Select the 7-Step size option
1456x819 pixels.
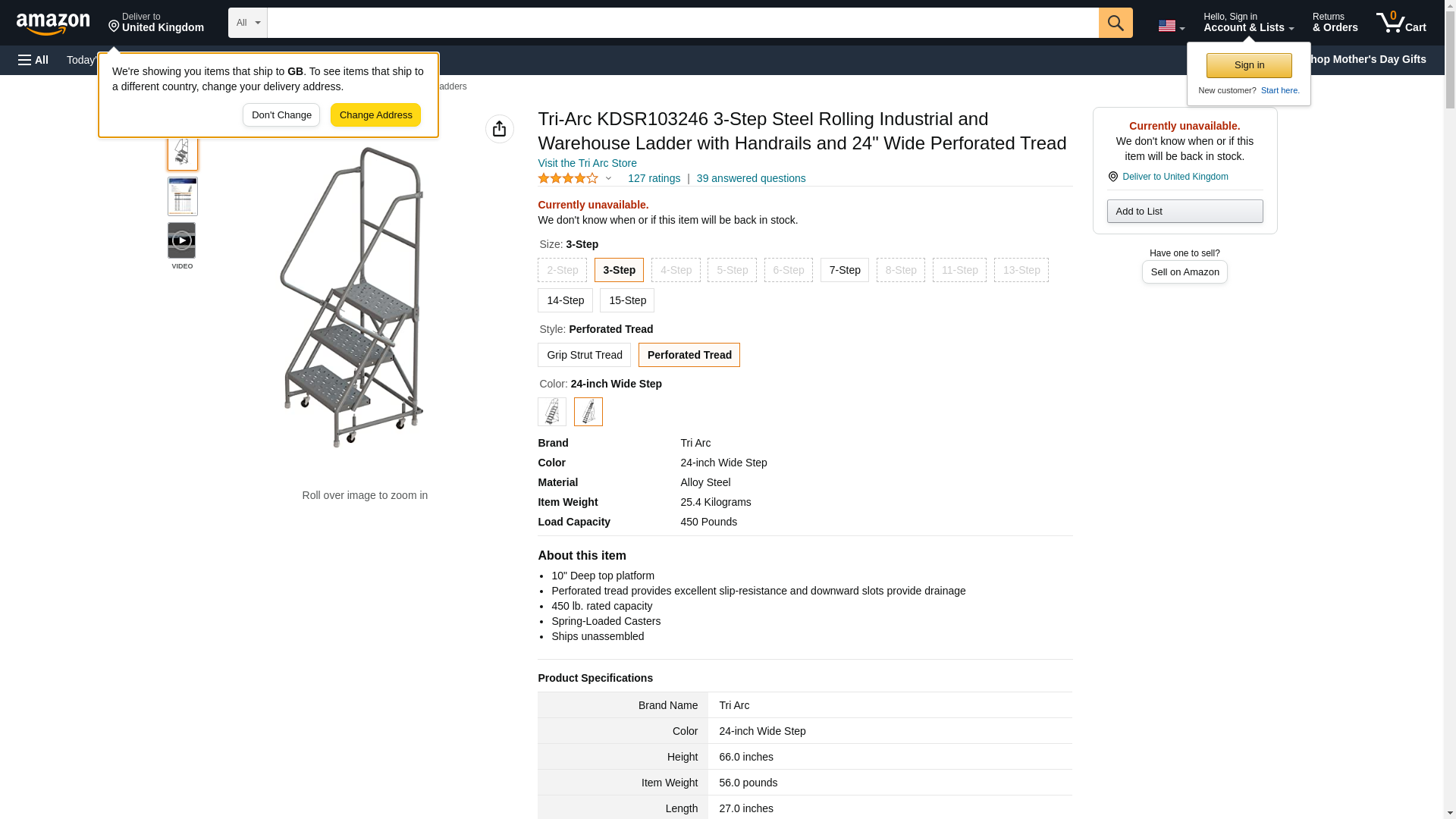844,270
